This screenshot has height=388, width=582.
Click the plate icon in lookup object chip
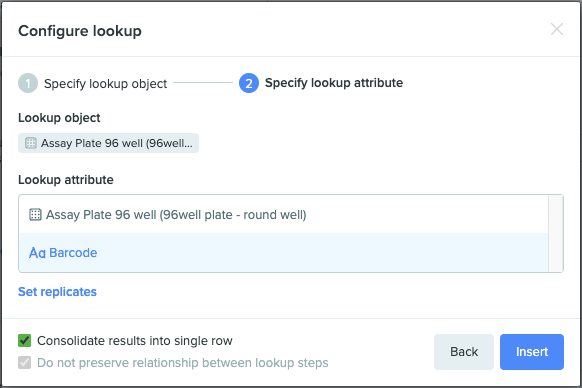pos(31,143)
